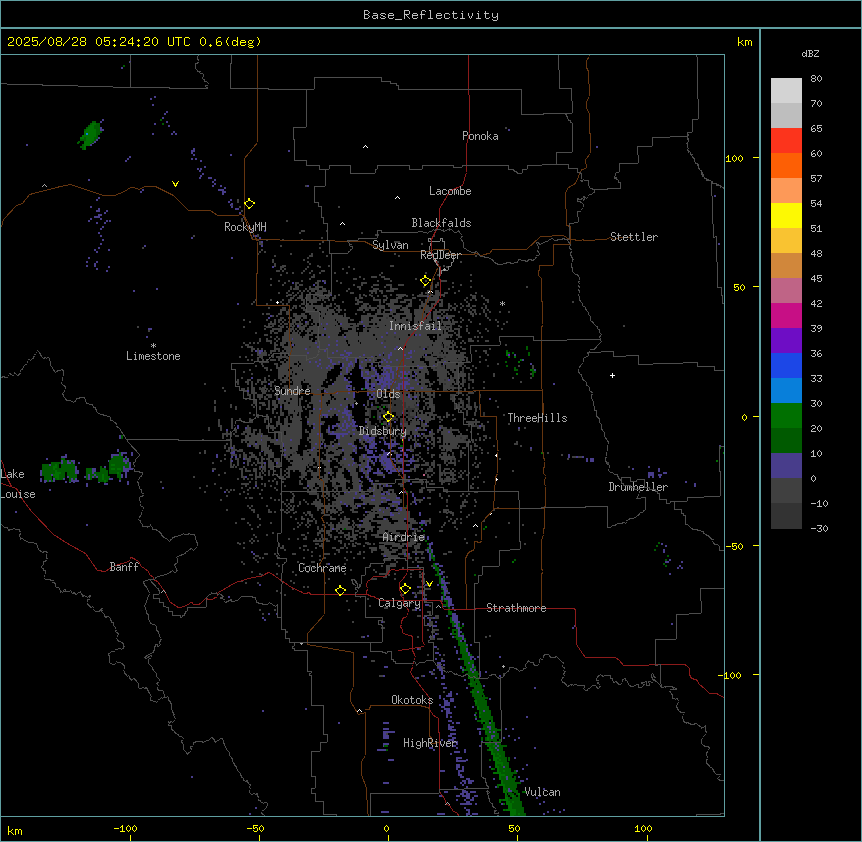Pick the purple 36-39 dBZ legend swatch
The image size is (862, 842).
point(786,341)
